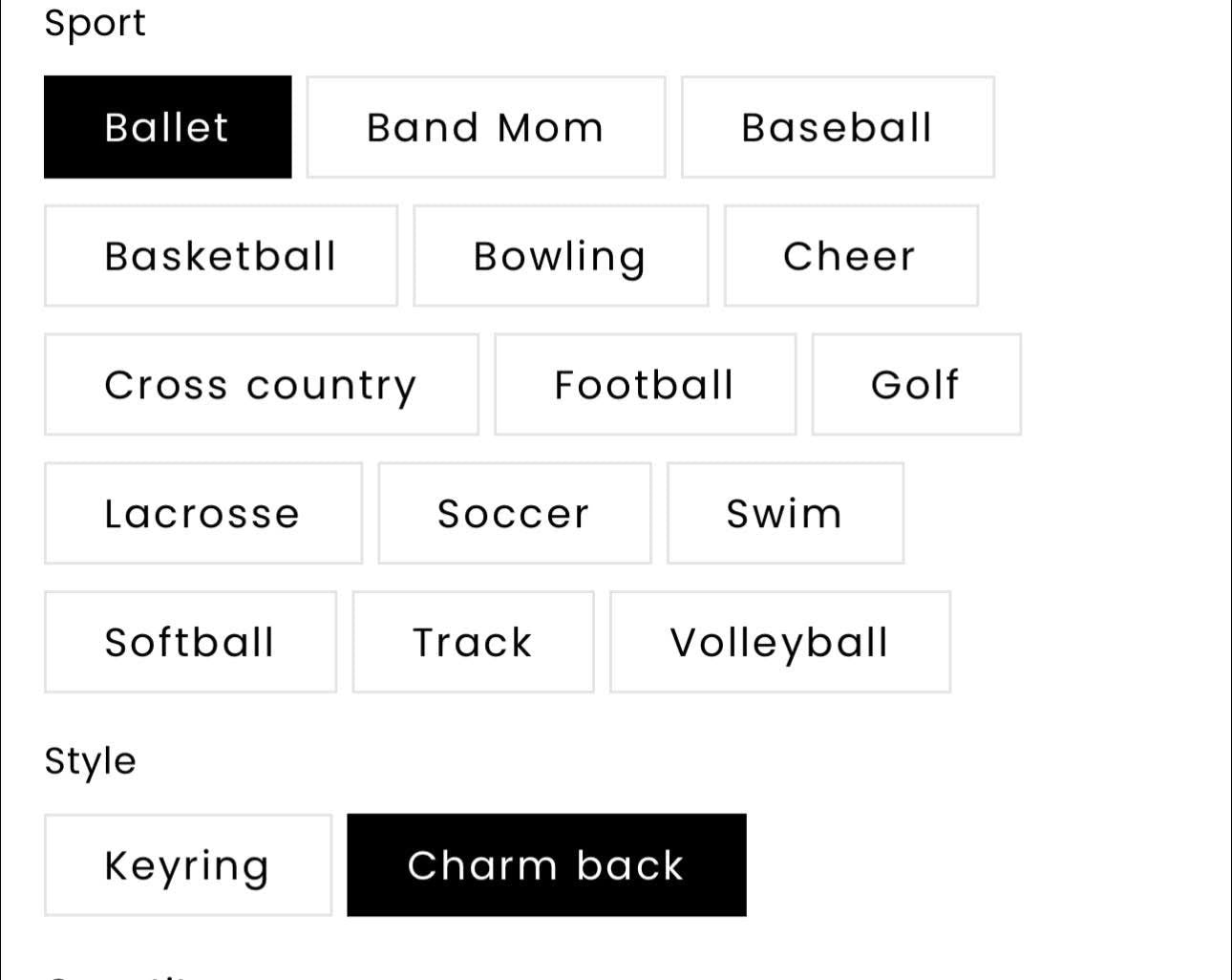This screenshot has height=980, width=1232.
Task: Choose Band Mom as the sport
Action: point(485,127)
